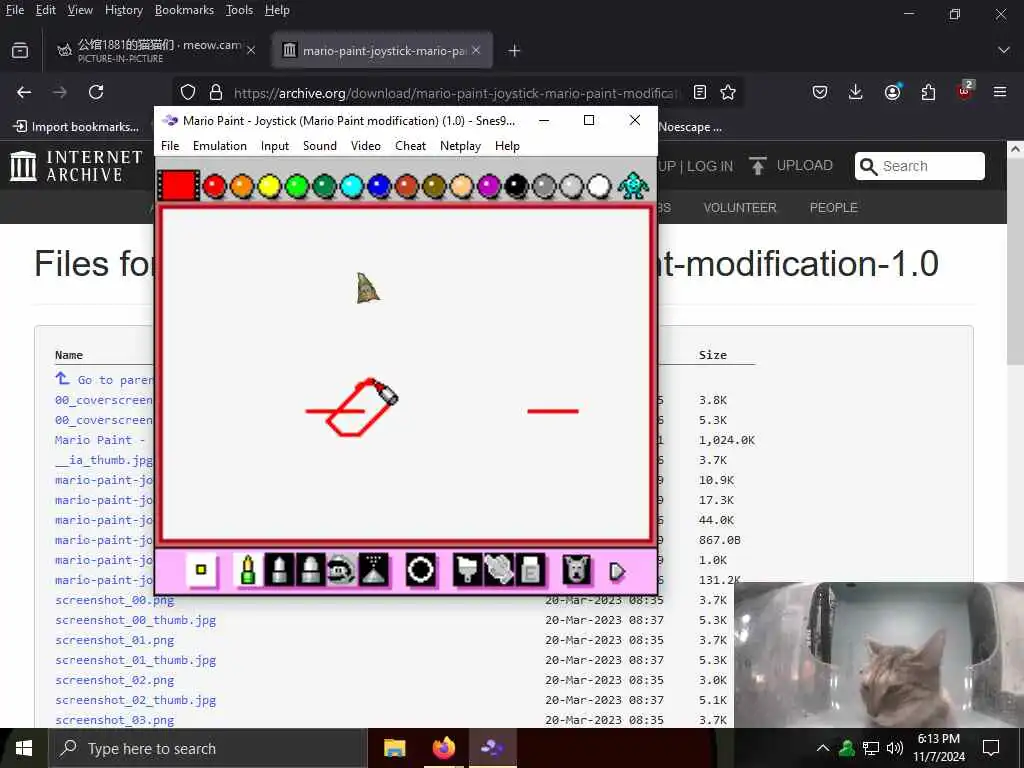Expand the list all tabs chevron

1004,50
